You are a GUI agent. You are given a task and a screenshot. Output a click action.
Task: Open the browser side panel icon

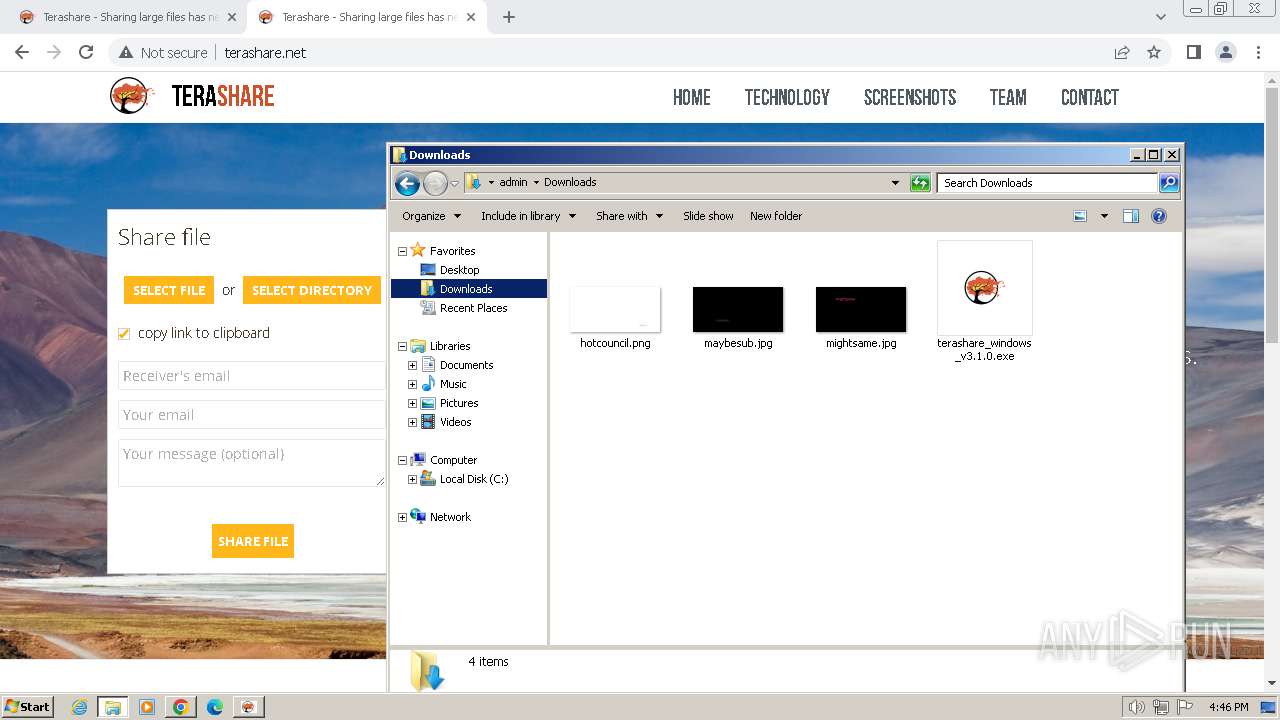click(1193, 52)
